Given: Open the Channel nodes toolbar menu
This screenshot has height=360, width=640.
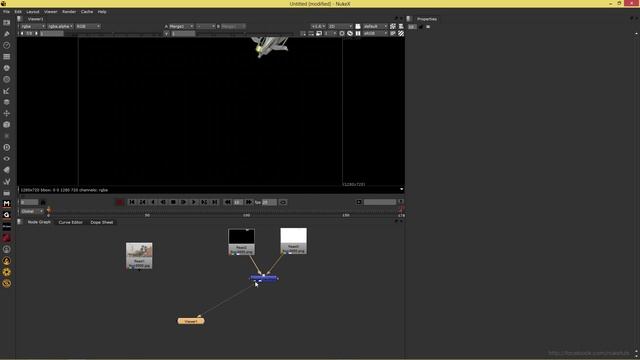Looking at the screenshot, I should (7, 57).
